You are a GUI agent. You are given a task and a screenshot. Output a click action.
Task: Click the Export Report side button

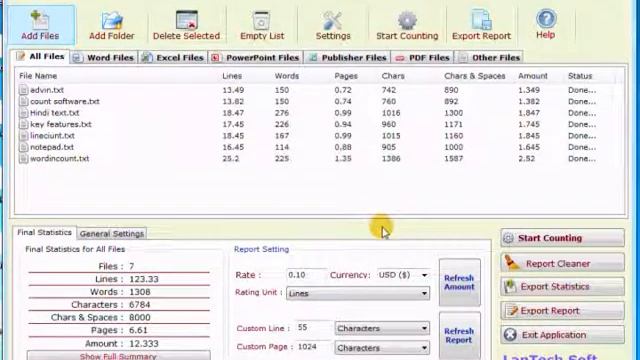[562, 311]
